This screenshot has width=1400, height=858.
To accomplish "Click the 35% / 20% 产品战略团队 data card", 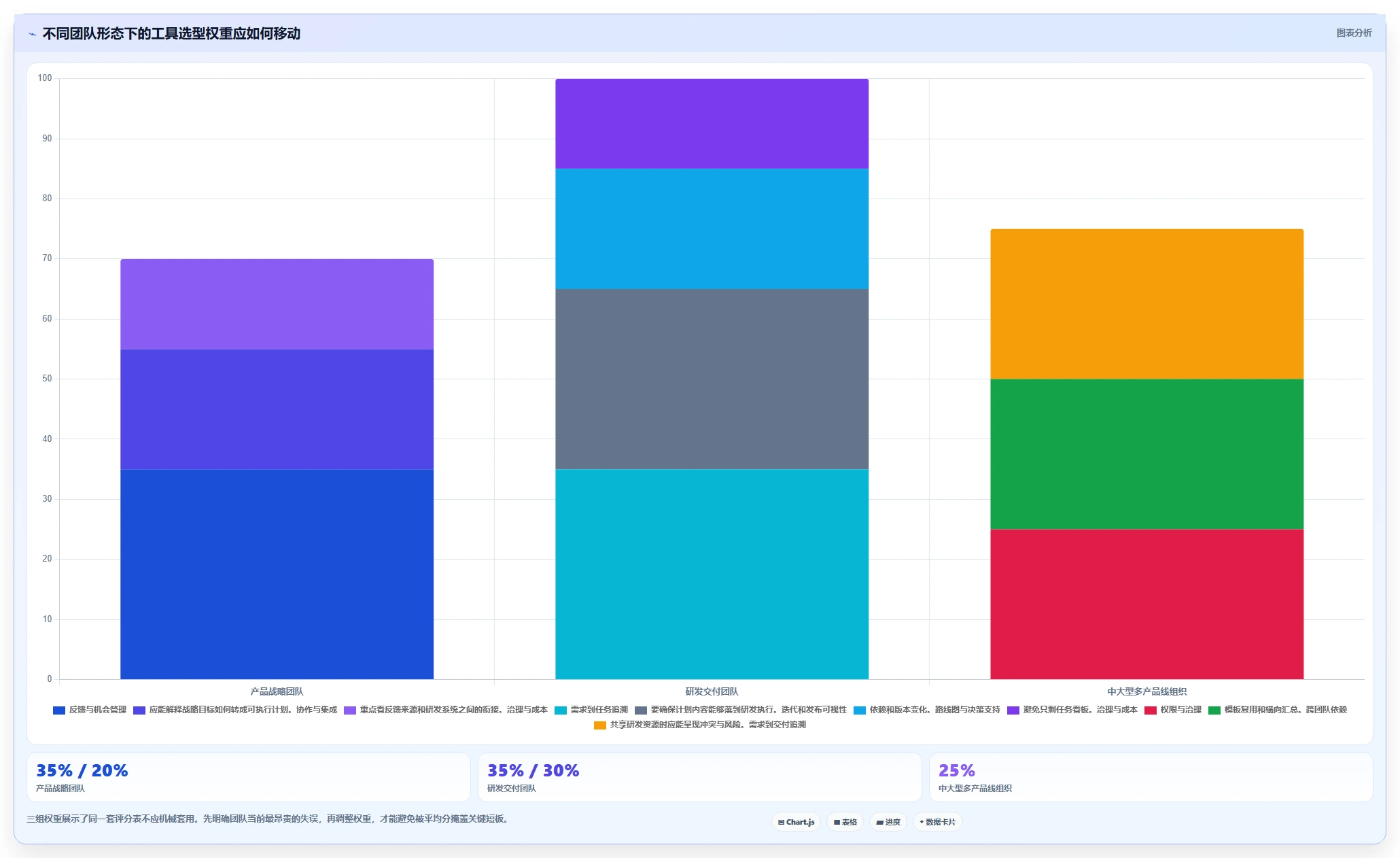I will [x=249, y=777].
